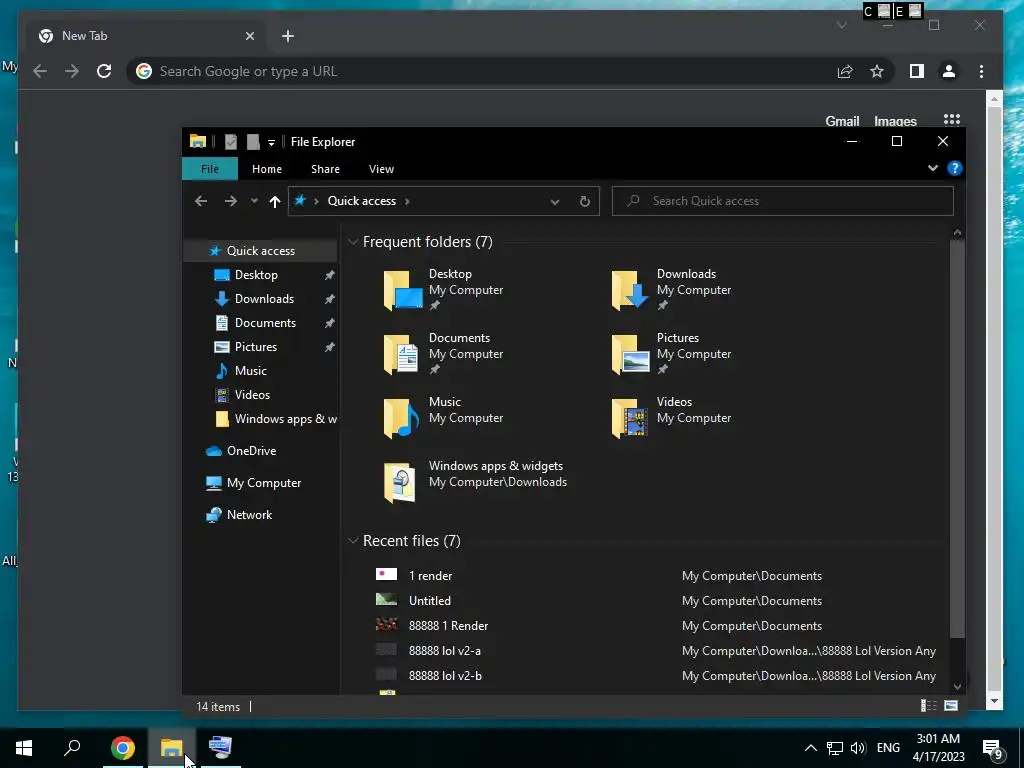Reload the page in Chrome
The width and height of the screenshot is (1024, 768).
pos(104,71)
